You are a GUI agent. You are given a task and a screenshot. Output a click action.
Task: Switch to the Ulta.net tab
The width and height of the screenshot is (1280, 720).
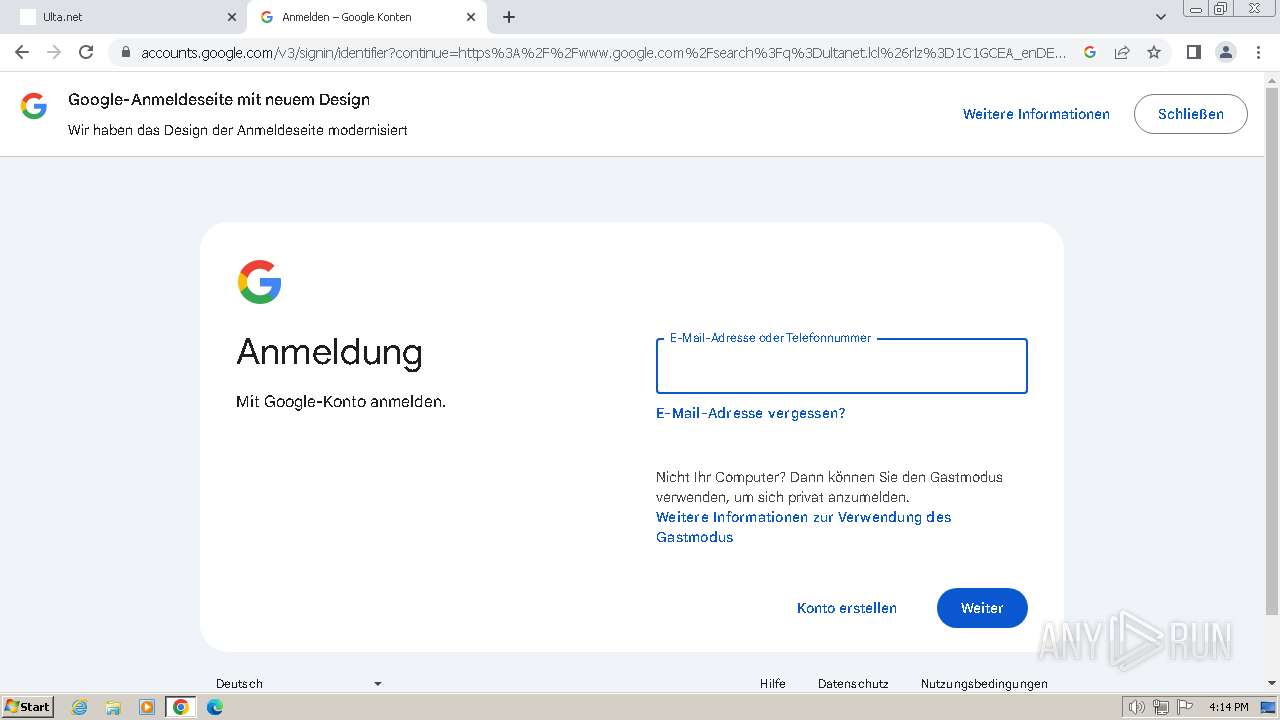tap(125, 17)
